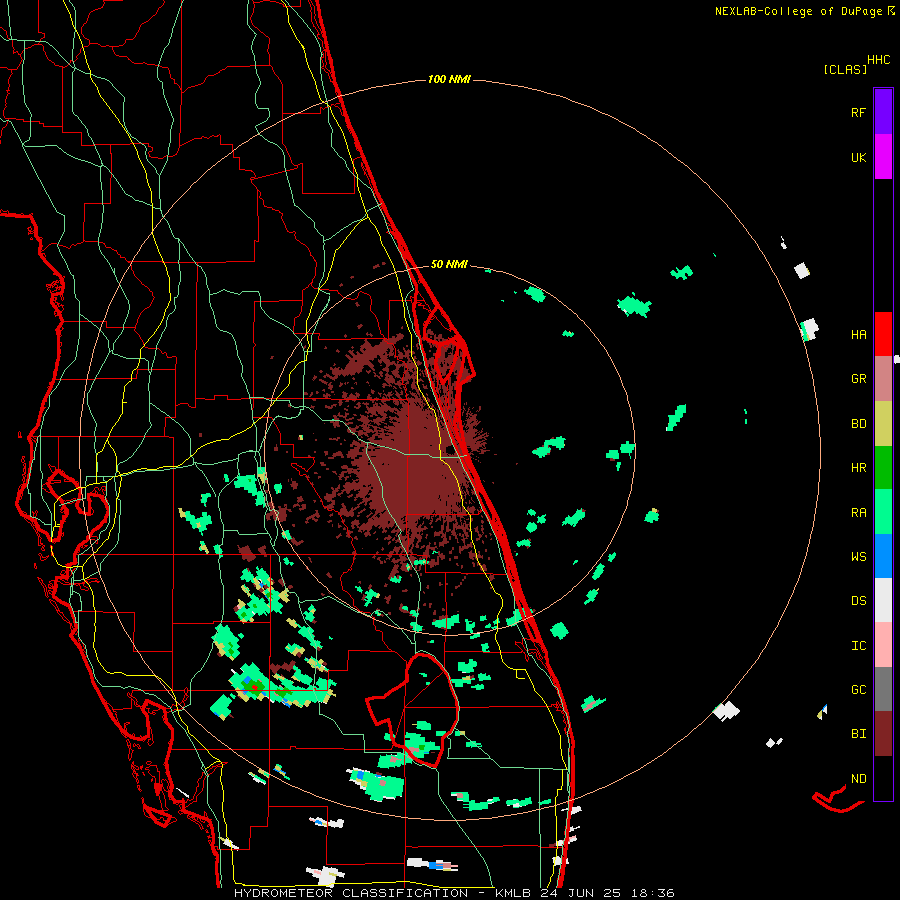Screen dimensions: 900x900
Task: Click the HHC product label
Action: click(879, 60)
